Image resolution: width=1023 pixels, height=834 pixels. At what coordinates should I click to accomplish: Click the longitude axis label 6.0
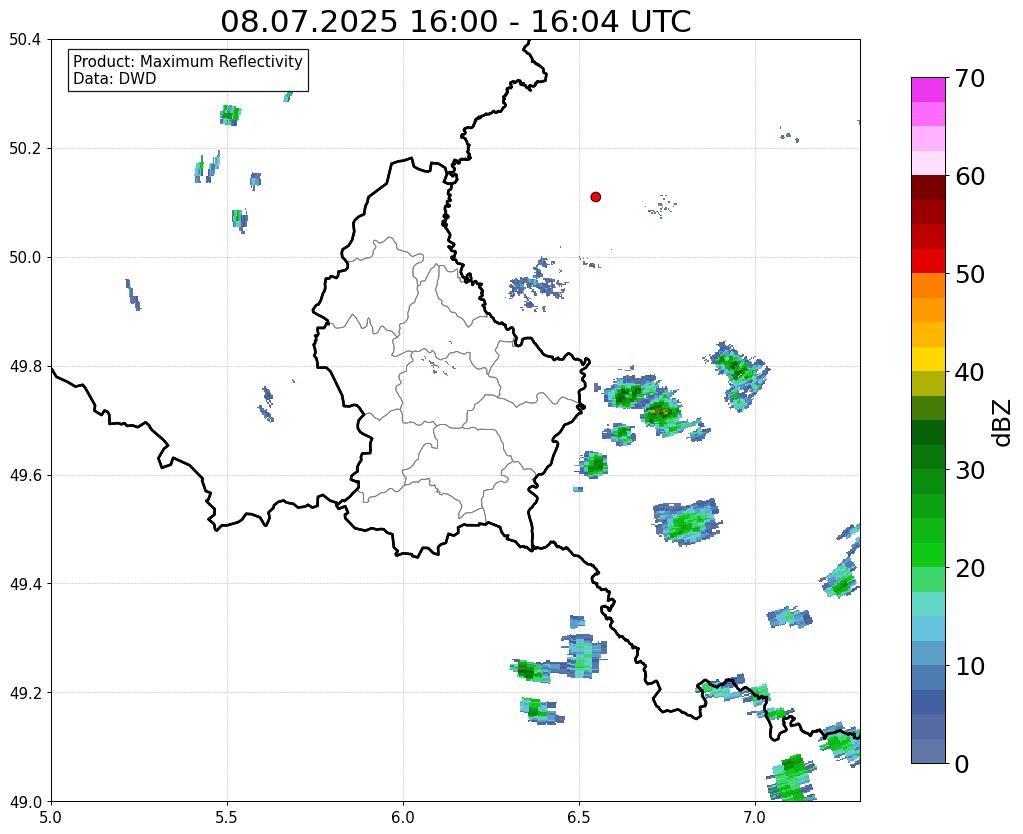[403, 818]
